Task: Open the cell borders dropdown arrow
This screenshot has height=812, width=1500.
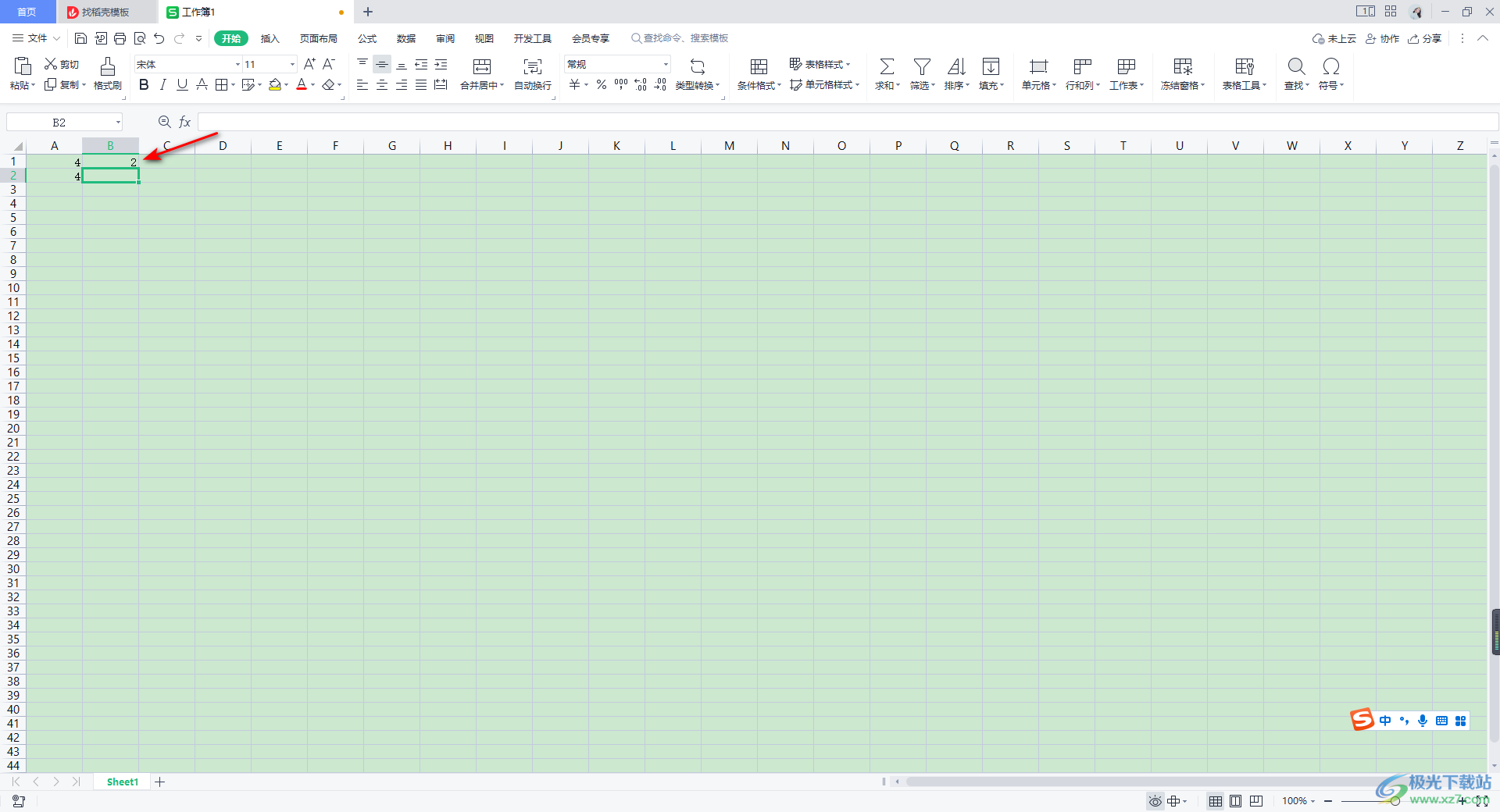Action: click(x=233, y=85)
